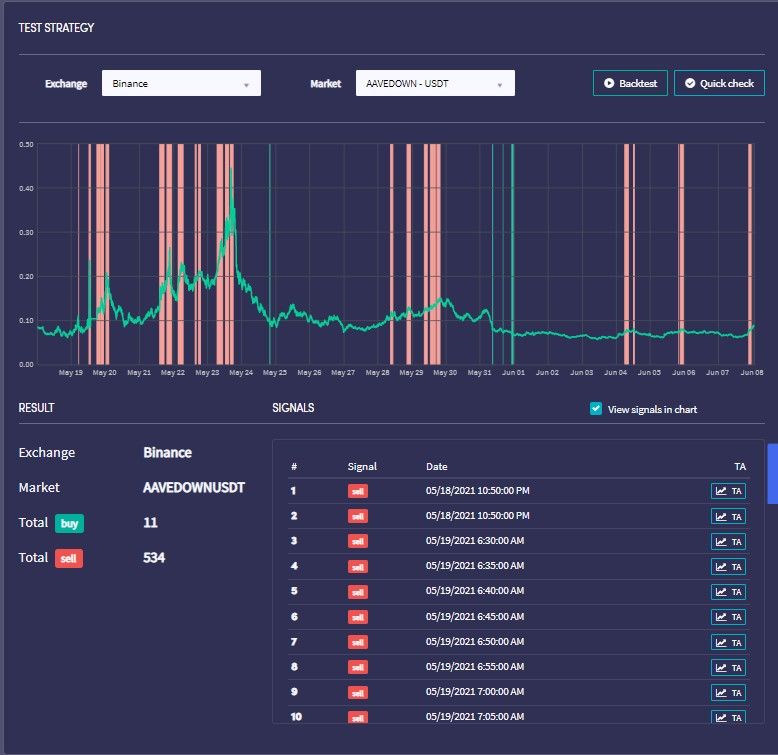Open TA chart for signal row 8

728,667
